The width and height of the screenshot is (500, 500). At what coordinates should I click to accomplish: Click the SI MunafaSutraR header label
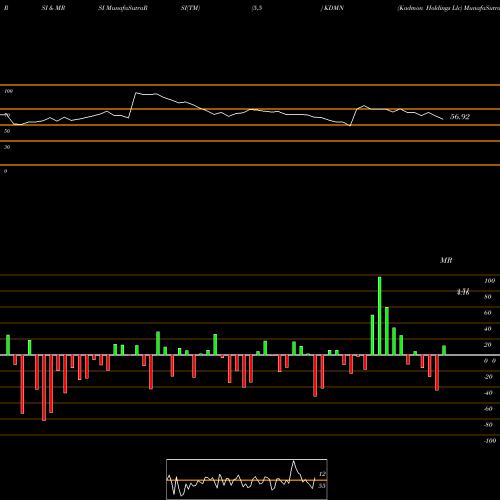123,8
